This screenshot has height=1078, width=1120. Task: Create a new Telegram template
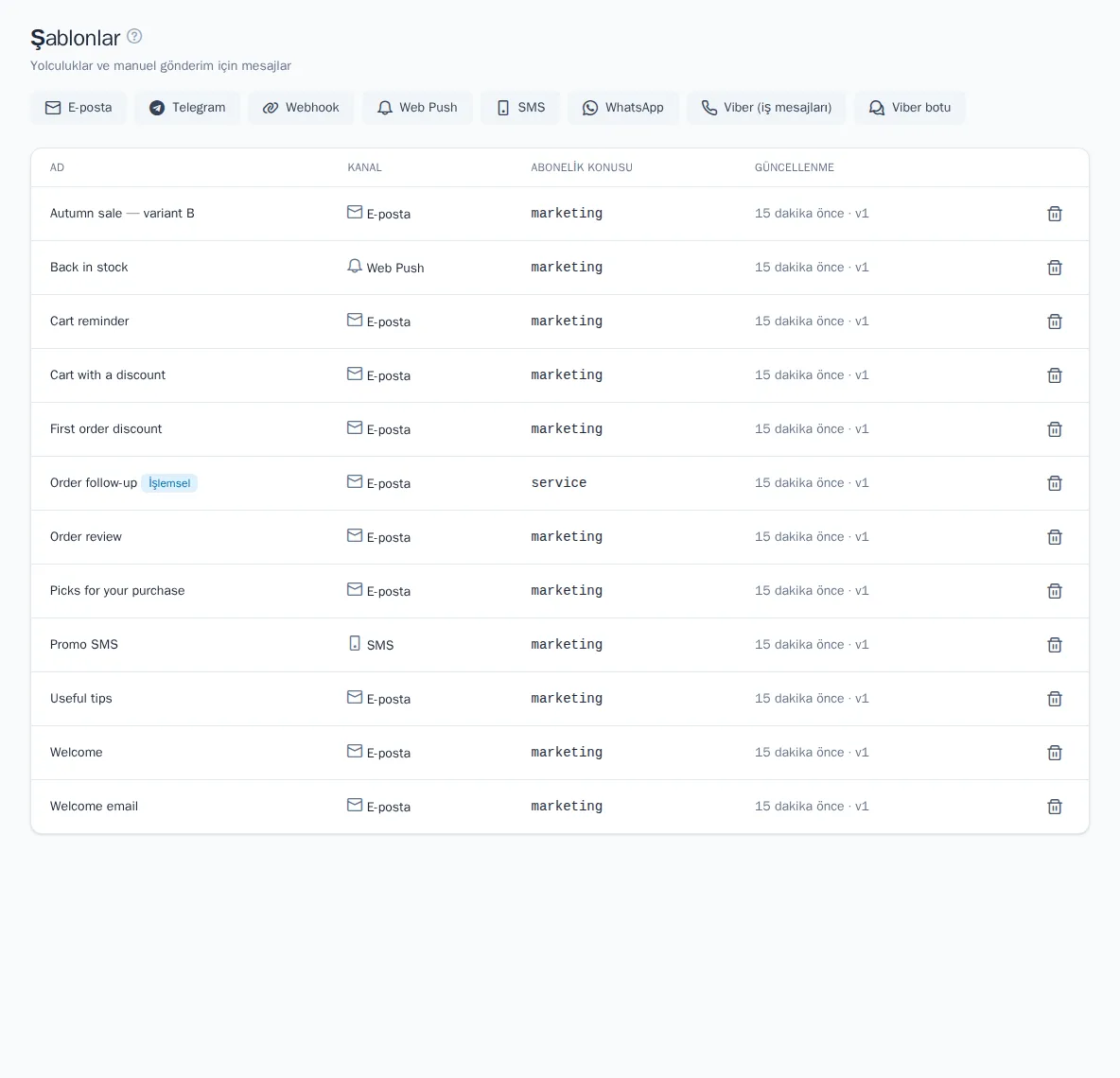(x=187, y=108)
